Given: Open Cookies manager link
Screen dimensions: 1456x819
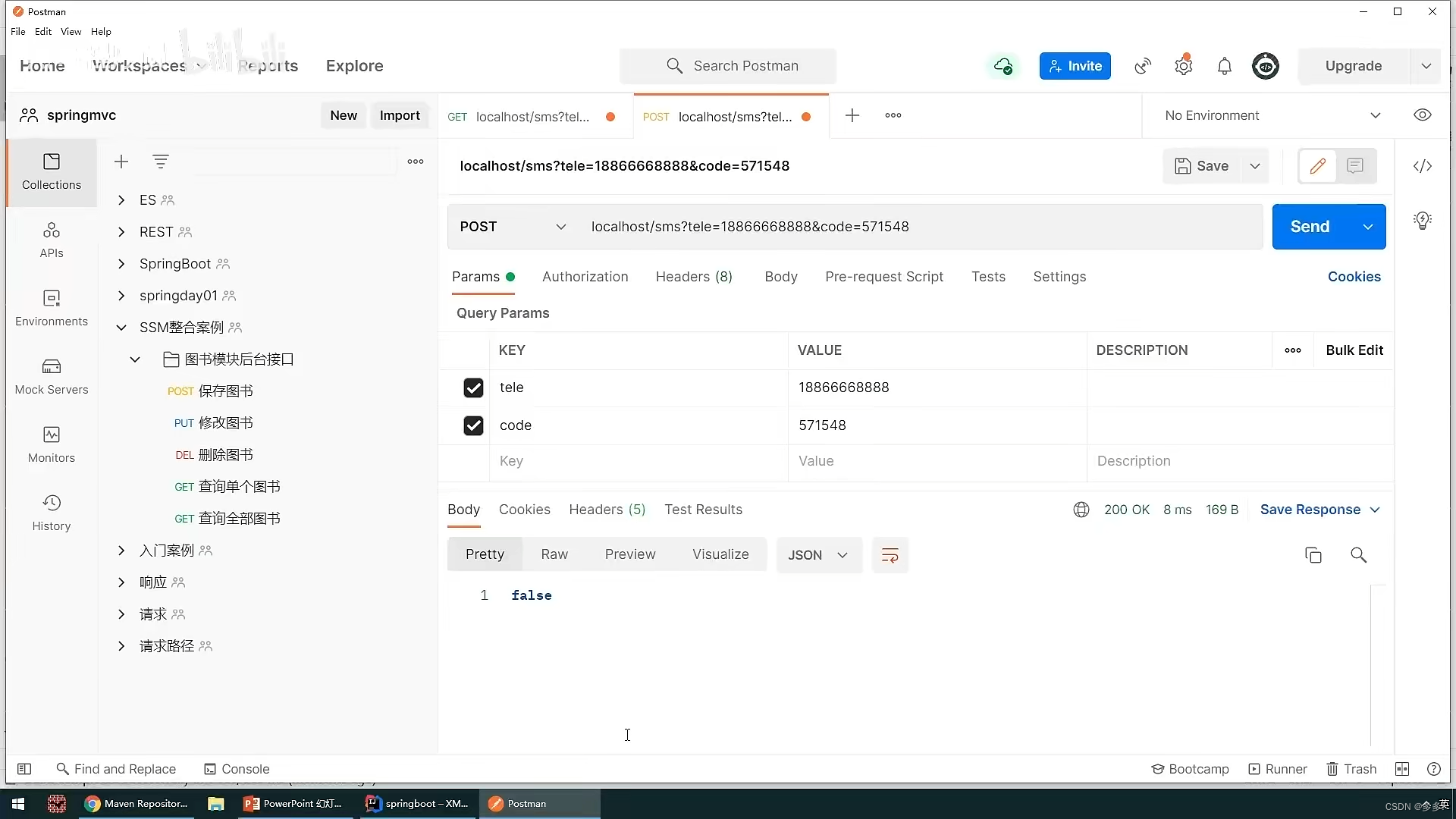Looking at the screenshot, I should [x=1354, y=277].
